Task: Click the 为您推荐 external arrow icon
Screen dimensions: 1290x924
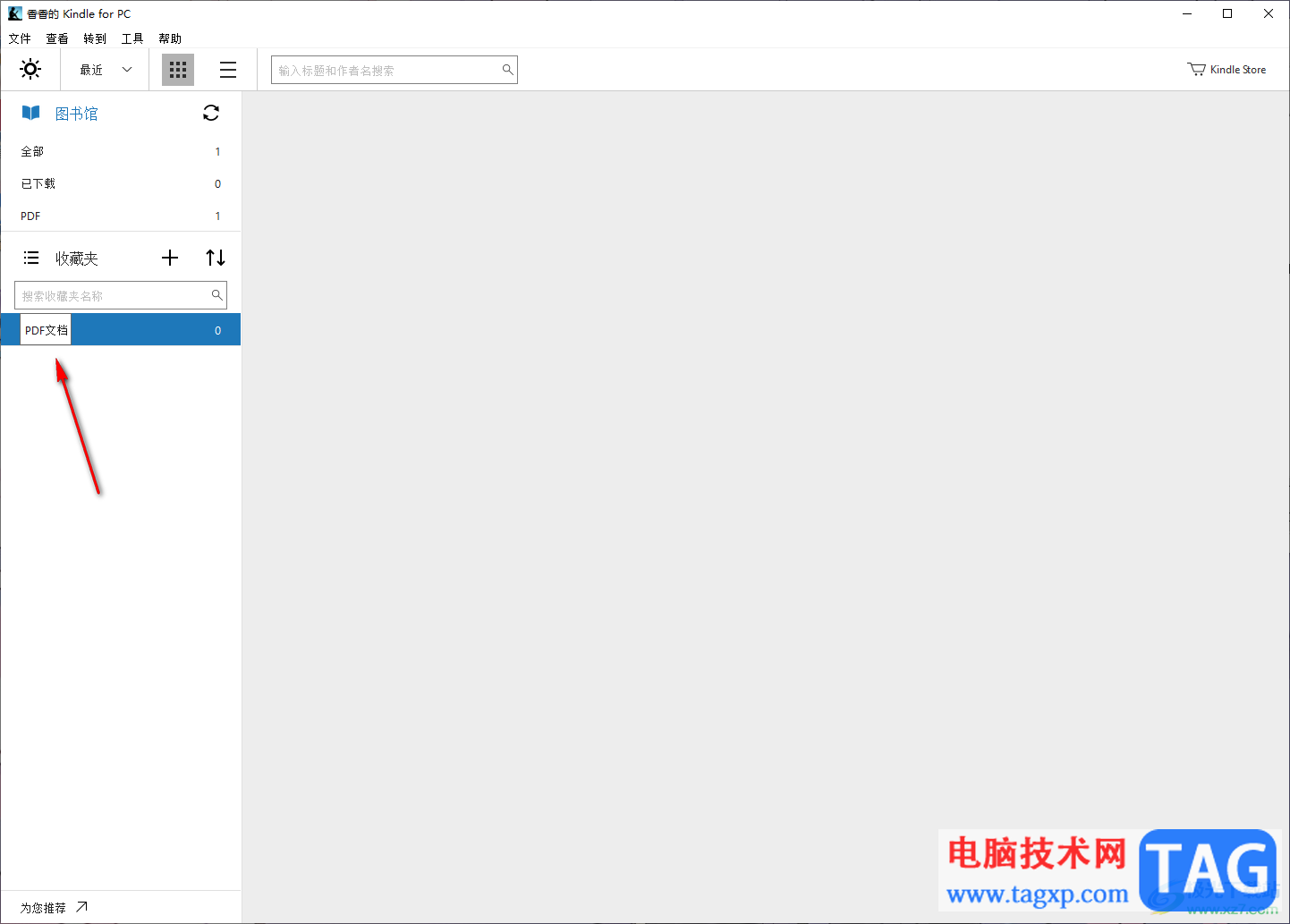Action: click(81, 907)
